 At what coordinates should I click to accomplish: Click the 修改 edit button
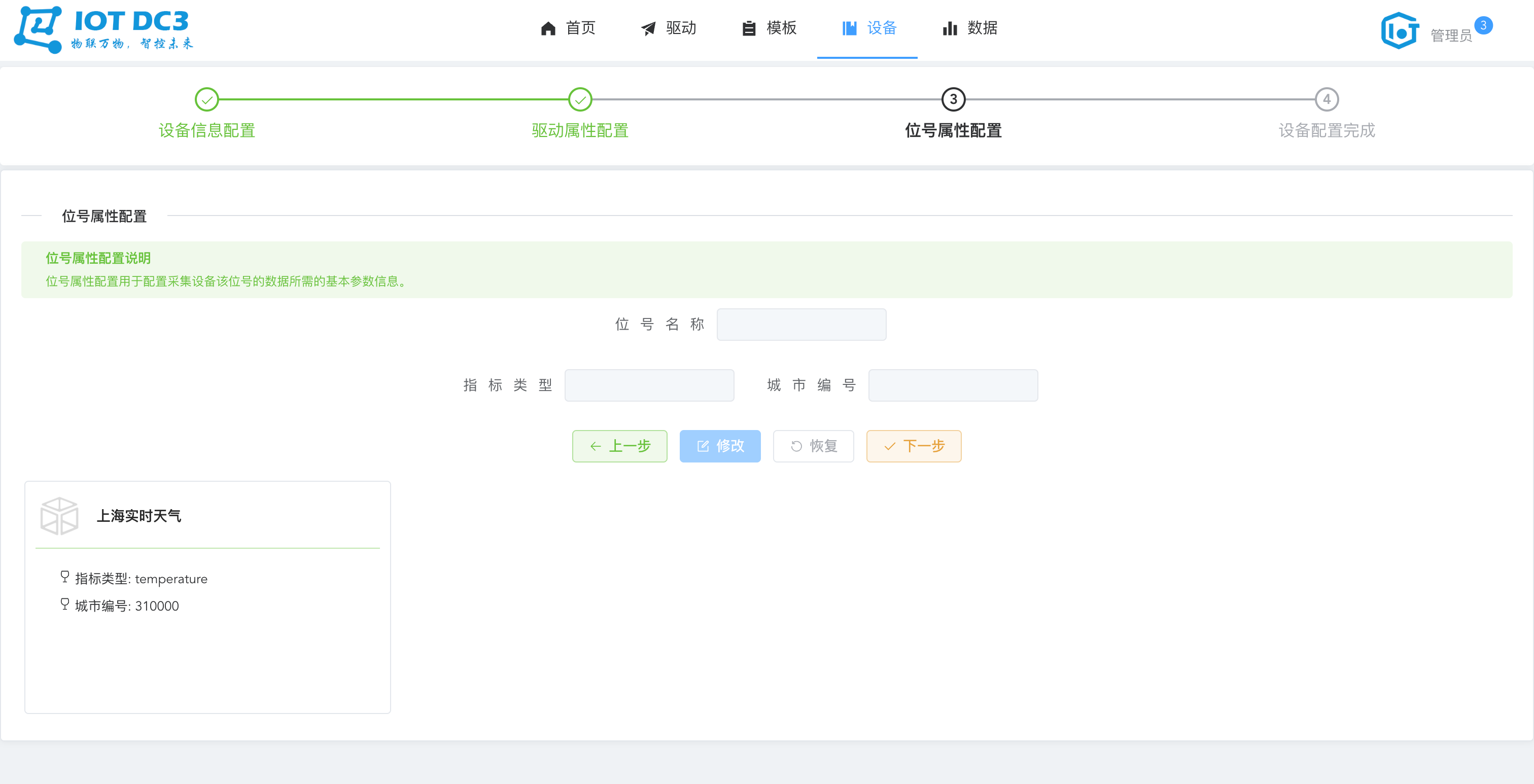pos(720,446)
